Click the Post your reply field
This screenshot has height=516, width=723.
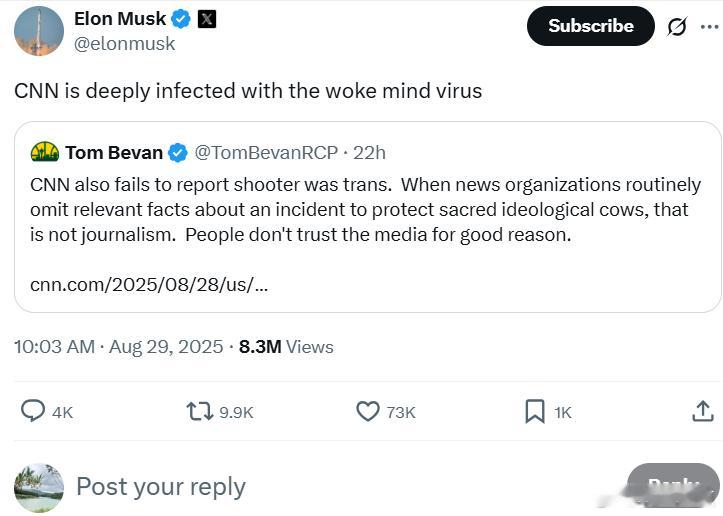point(161,487)
